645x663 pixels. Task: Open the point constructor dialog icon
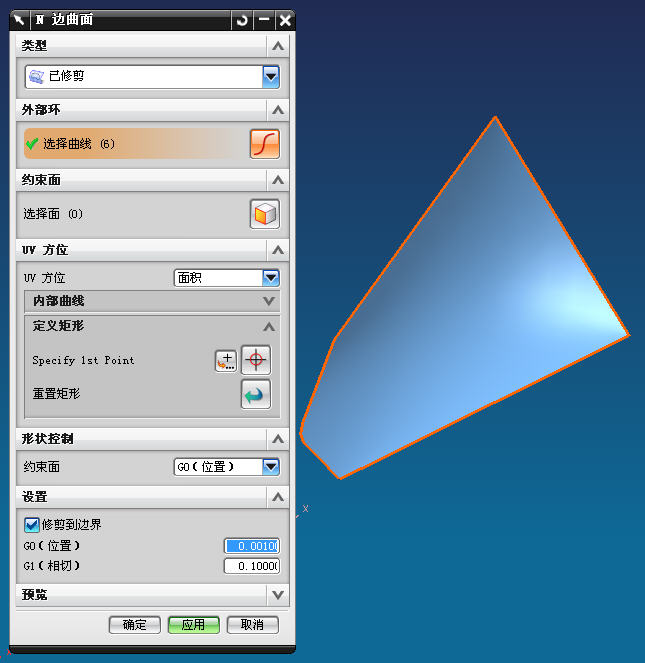click(226, 361)
